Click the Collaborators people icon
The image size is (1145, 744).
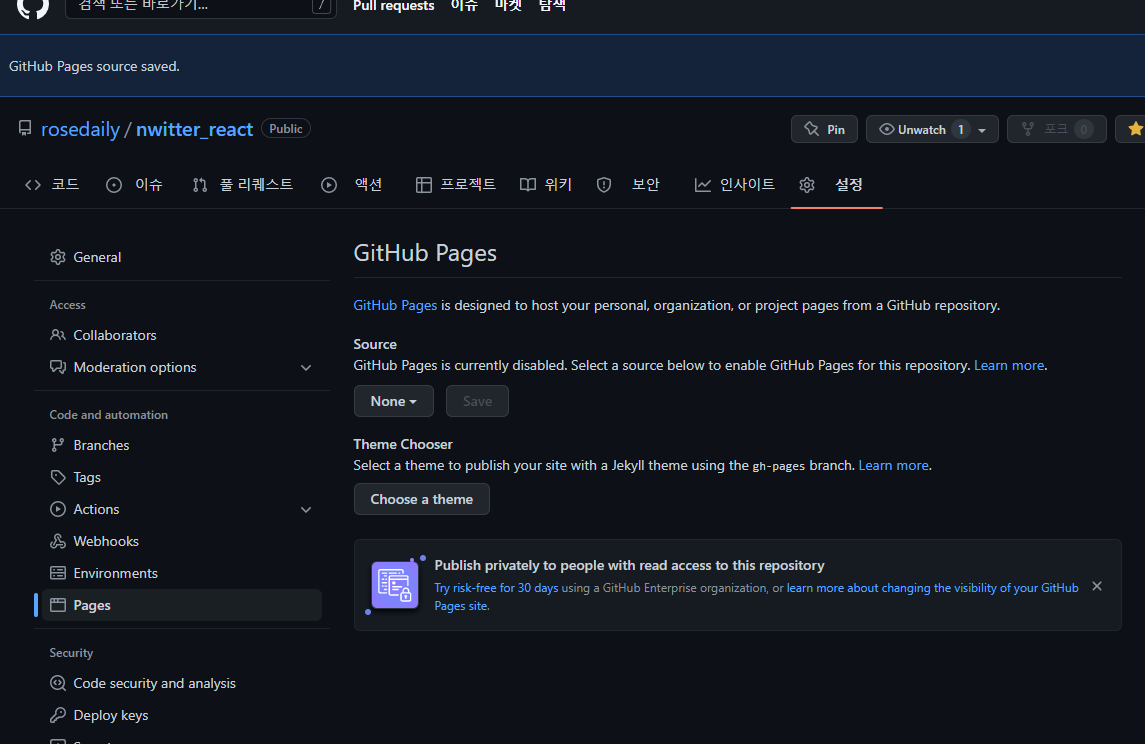(x=58, y=335)
